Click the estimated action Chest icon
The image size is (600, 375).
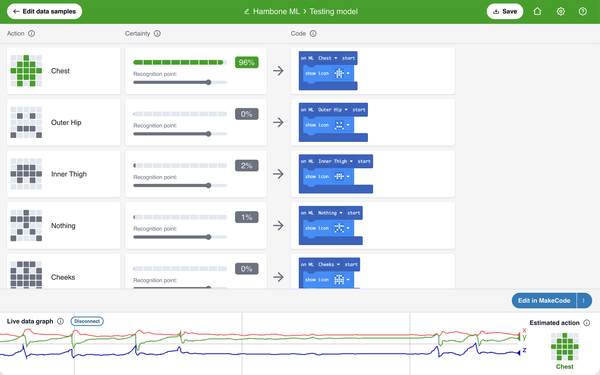point(565,347)
